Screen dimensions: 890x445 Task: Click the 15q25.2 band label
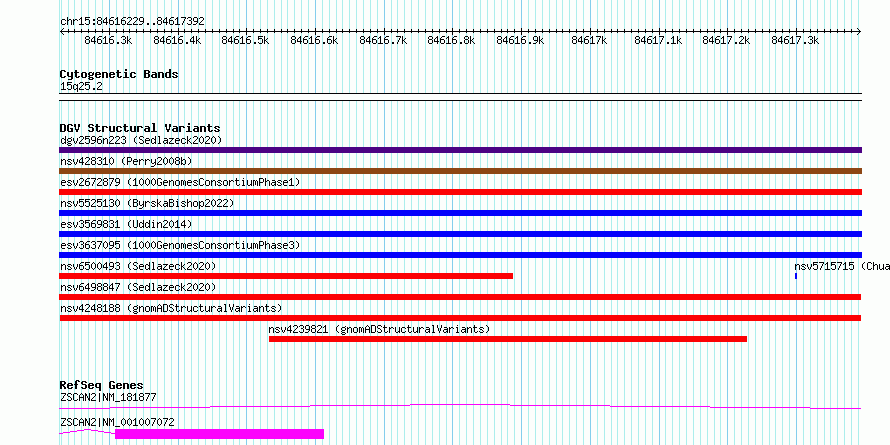point(81,87)
